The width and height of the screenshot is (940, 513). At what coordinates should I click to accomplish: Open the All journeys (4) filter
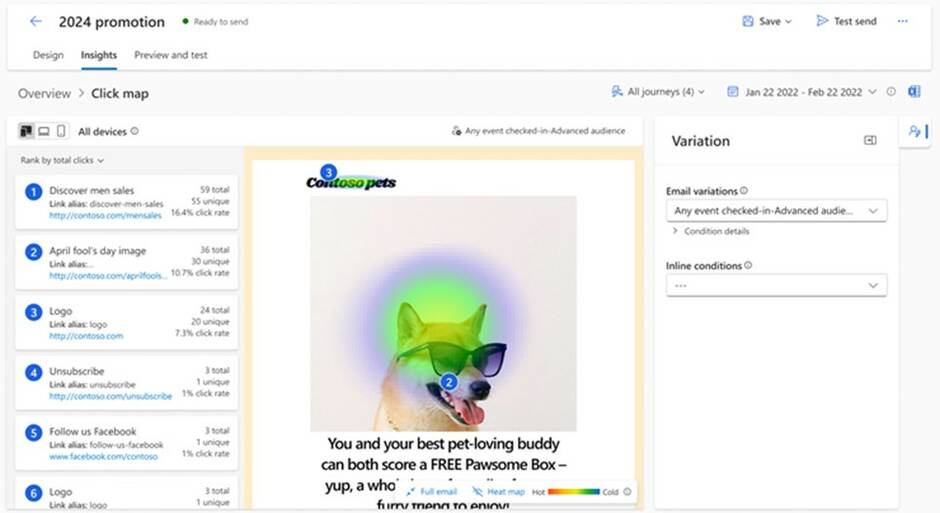[x=658, y=92]
